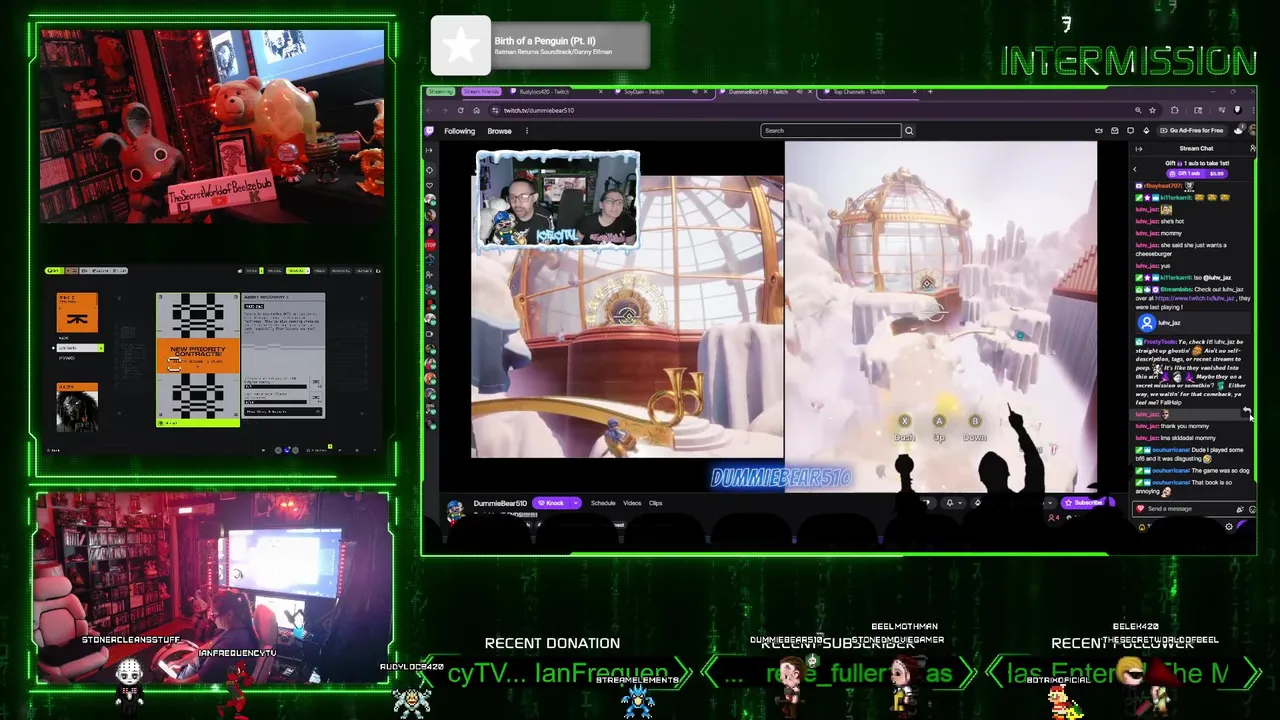Click the Subscribe button
This screenshot has height=720, width=1280.
(1088, 503)
